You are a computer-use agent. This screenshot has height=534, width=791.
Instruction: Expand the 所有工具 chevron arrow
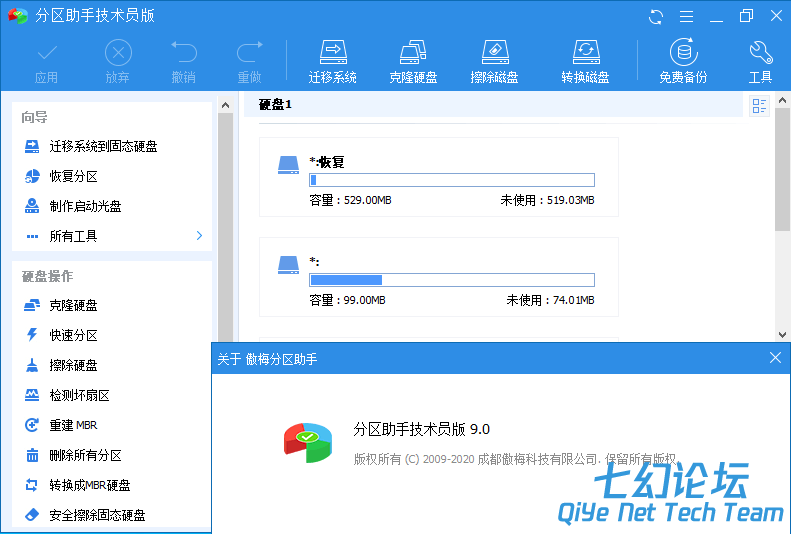tap(199, 235)
